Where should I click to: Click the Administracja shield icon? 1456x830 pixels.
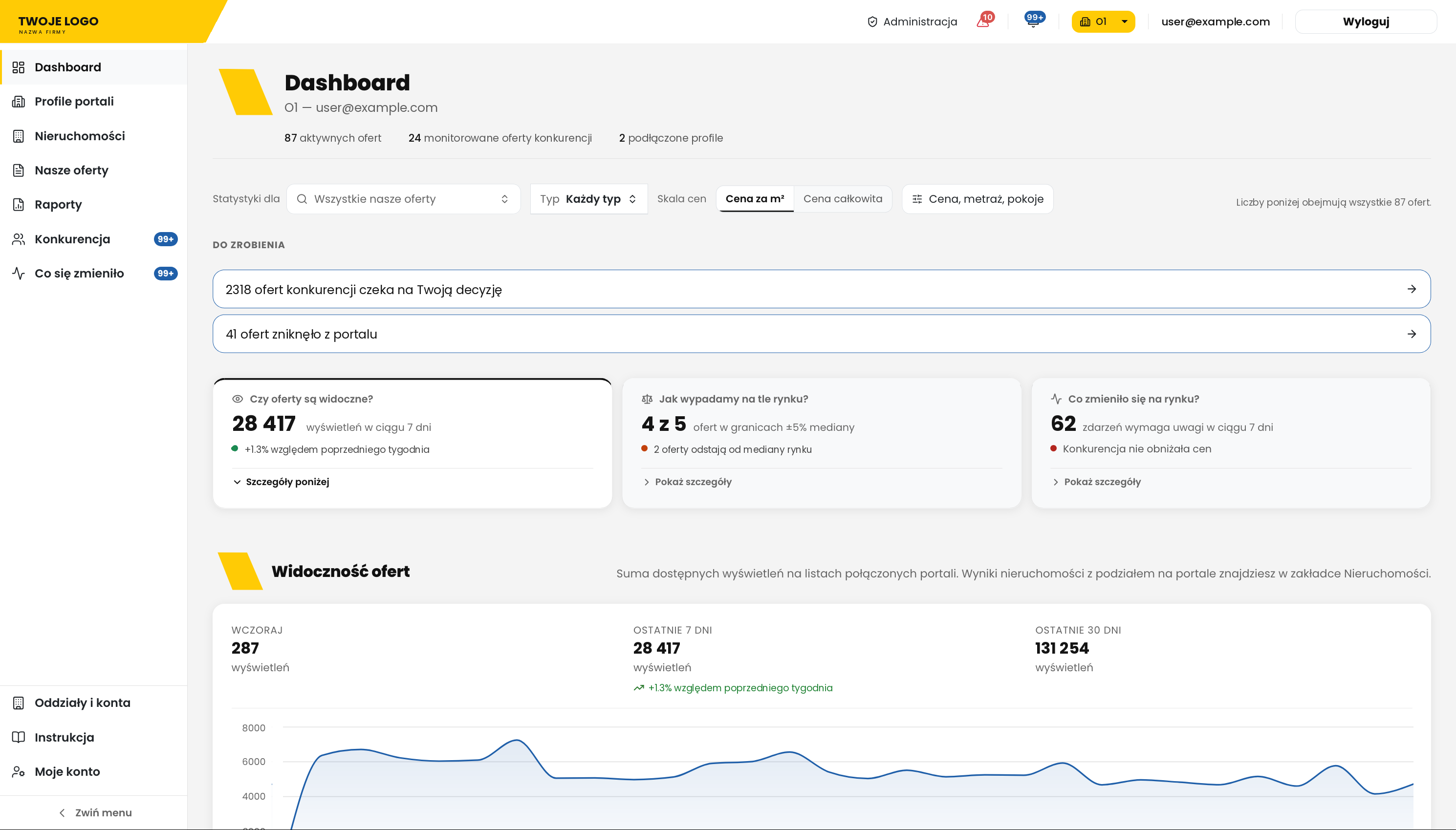(872, 21)
